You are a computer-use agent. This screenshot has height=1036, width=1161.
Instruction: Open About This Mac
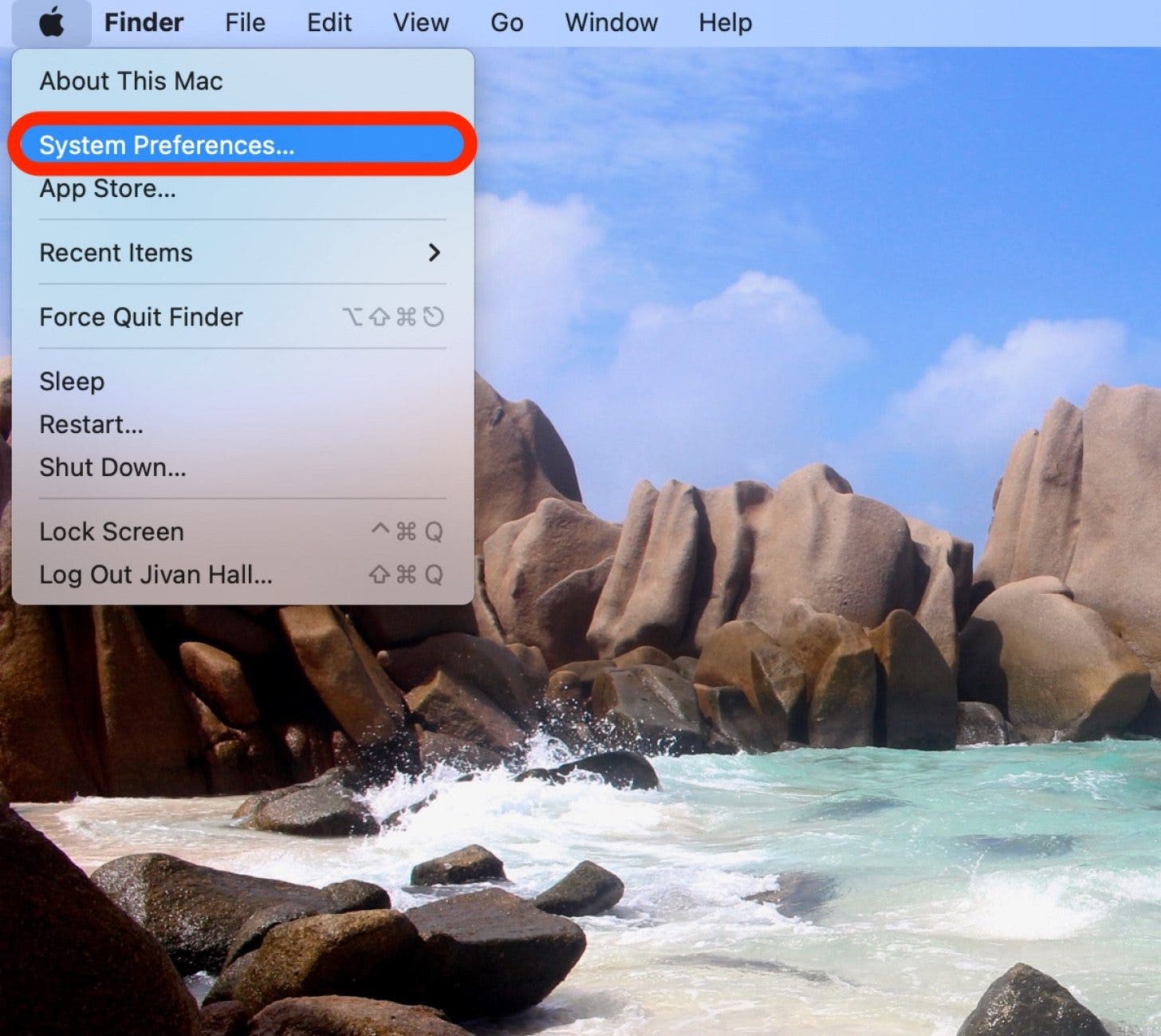(x=131, y=80)
